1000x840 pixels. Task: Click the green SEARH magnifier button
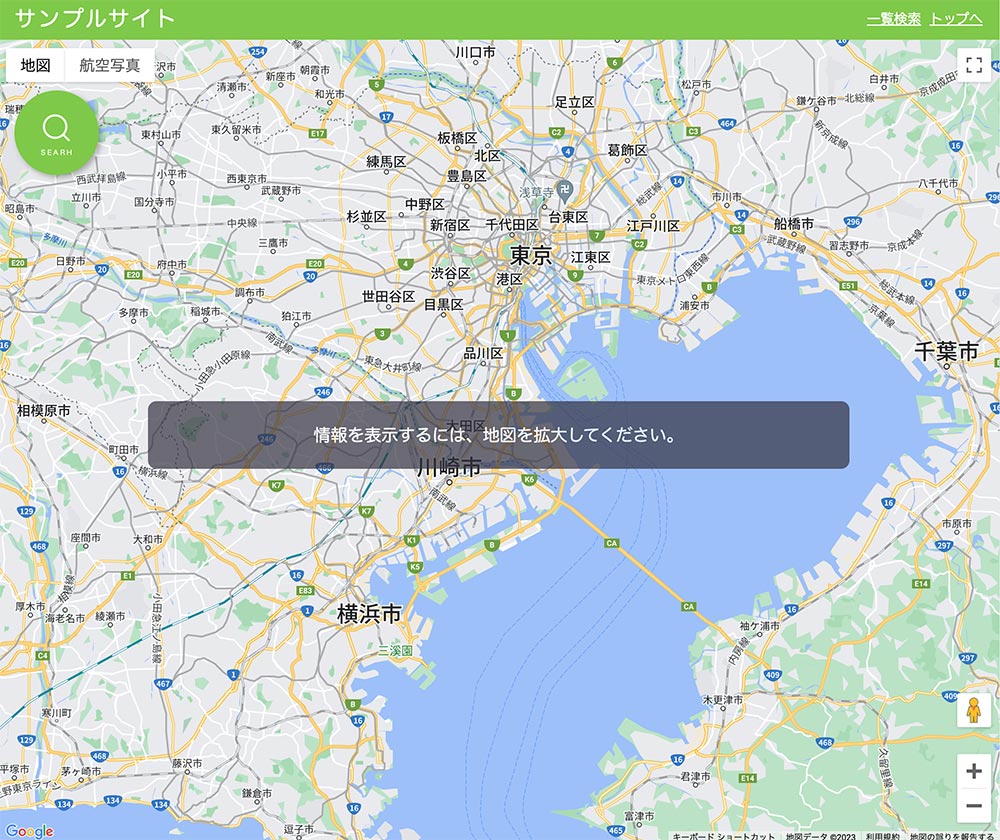[x=57, y=133]
